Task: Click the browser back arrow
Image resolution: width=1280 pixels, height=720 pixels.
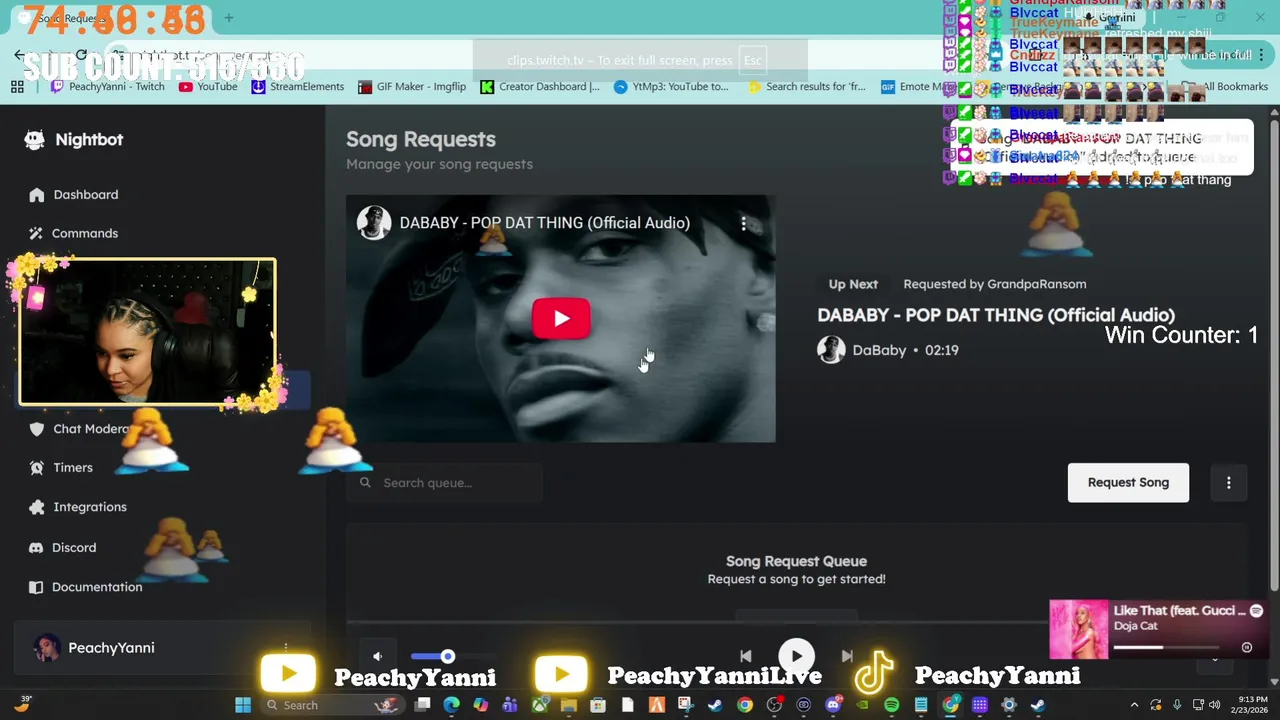Action: [19, 56]
